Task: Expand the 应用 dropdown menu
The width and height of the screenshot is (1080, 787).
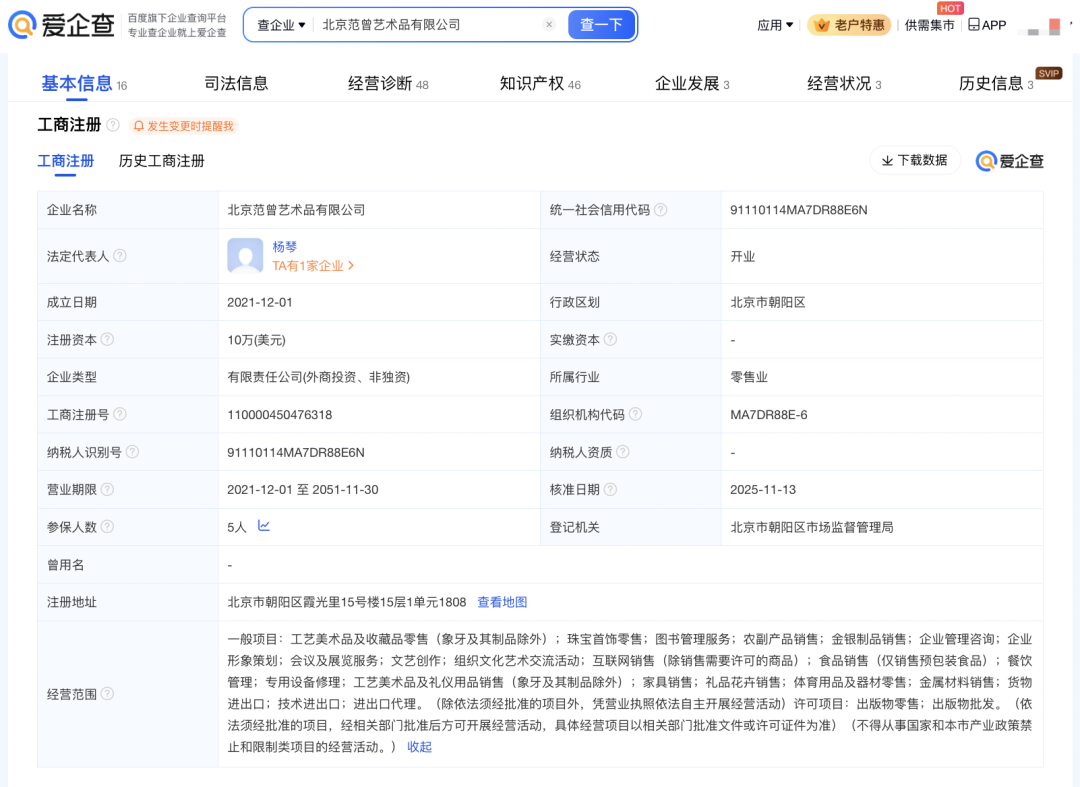Action: coord(775,25)
